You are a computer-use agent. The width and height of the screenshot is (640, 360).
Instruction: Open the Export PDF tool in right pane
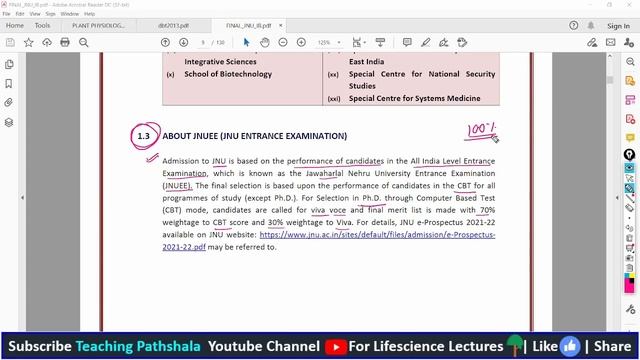[x=630, y=81]
